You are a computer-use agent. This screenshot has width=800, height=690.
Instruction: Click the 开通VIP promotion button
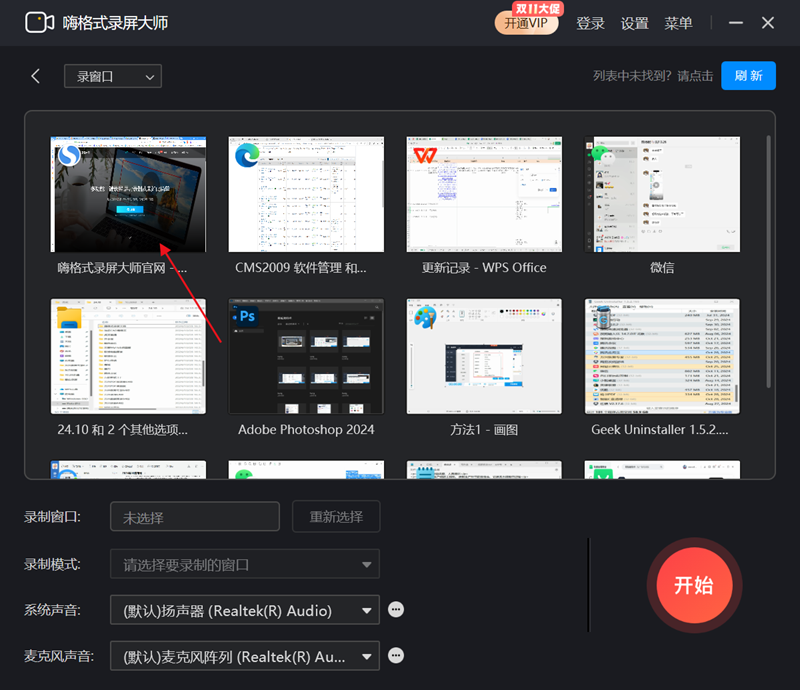tap(526, 22)
